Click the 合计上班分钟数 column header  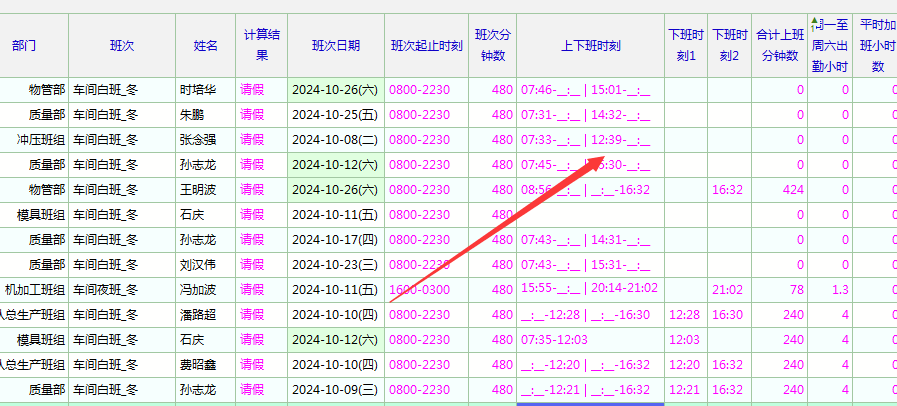coord(778,46)
